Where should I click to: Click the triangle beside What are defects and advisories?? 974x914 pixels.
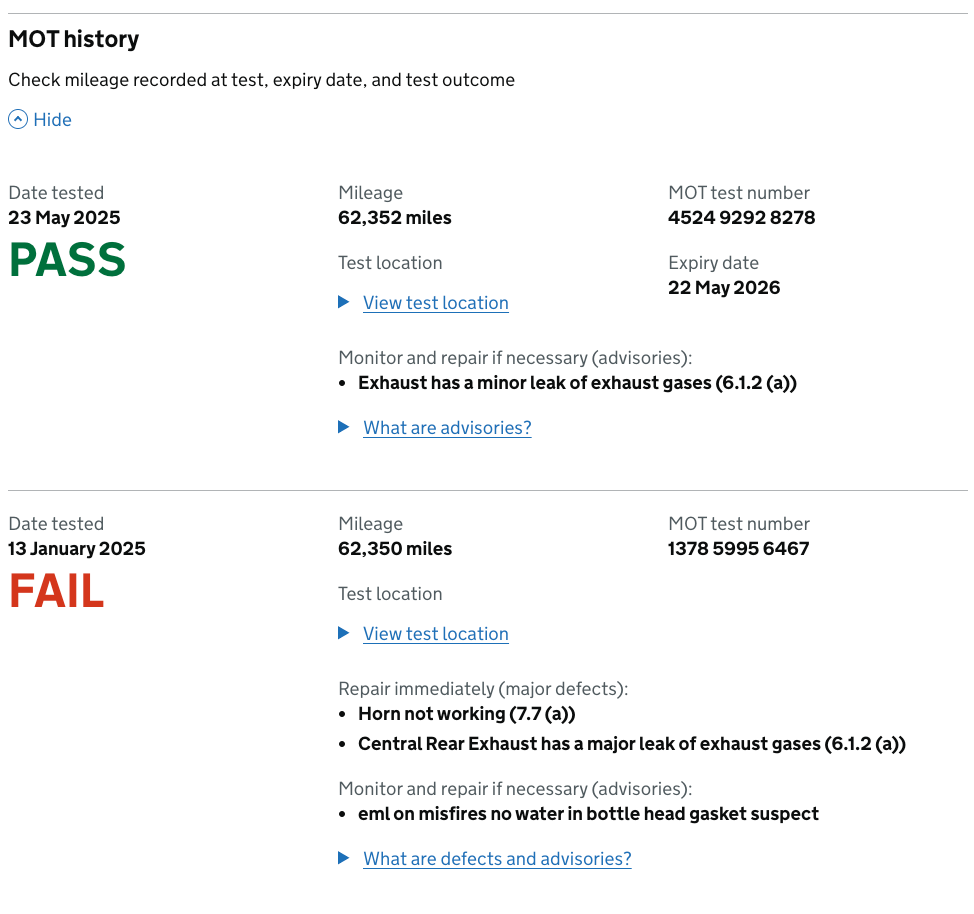pyautogui.click(x=344, y=858)
